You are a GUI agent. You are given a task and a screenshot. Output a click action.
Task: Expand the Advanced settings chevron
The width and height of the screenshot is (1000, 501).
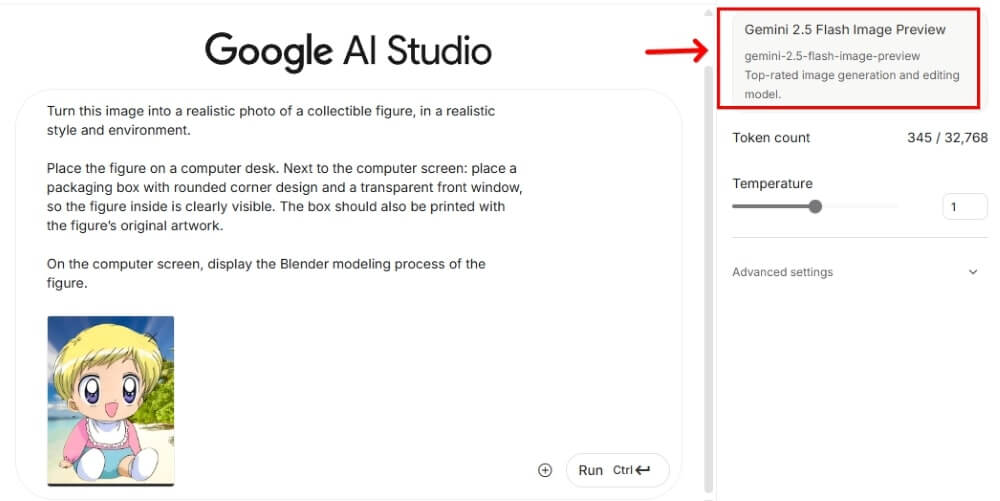tap(973, 272)
